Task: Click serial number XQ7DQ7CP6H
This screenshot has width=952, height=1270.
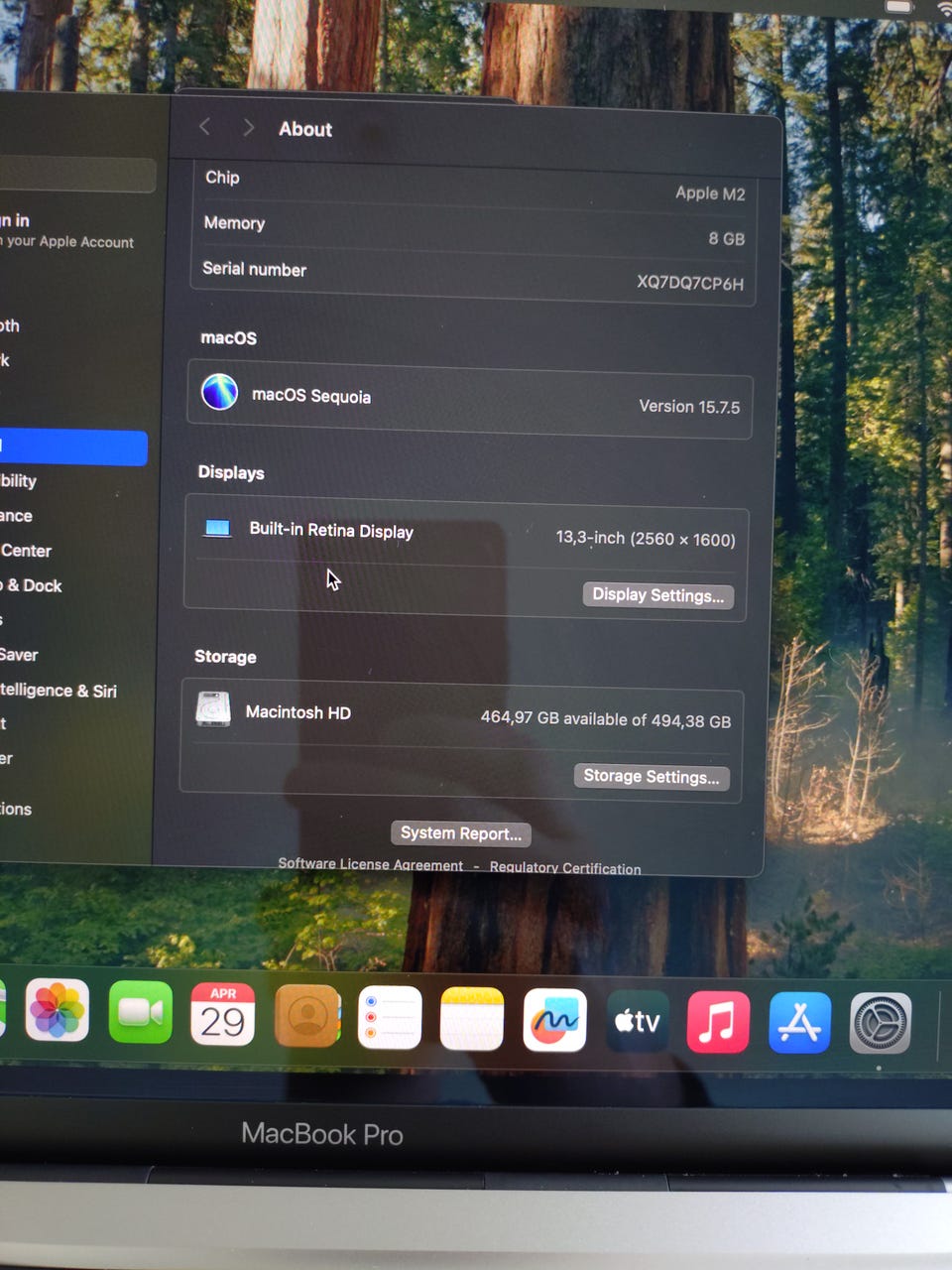Action: coord(690,283)
